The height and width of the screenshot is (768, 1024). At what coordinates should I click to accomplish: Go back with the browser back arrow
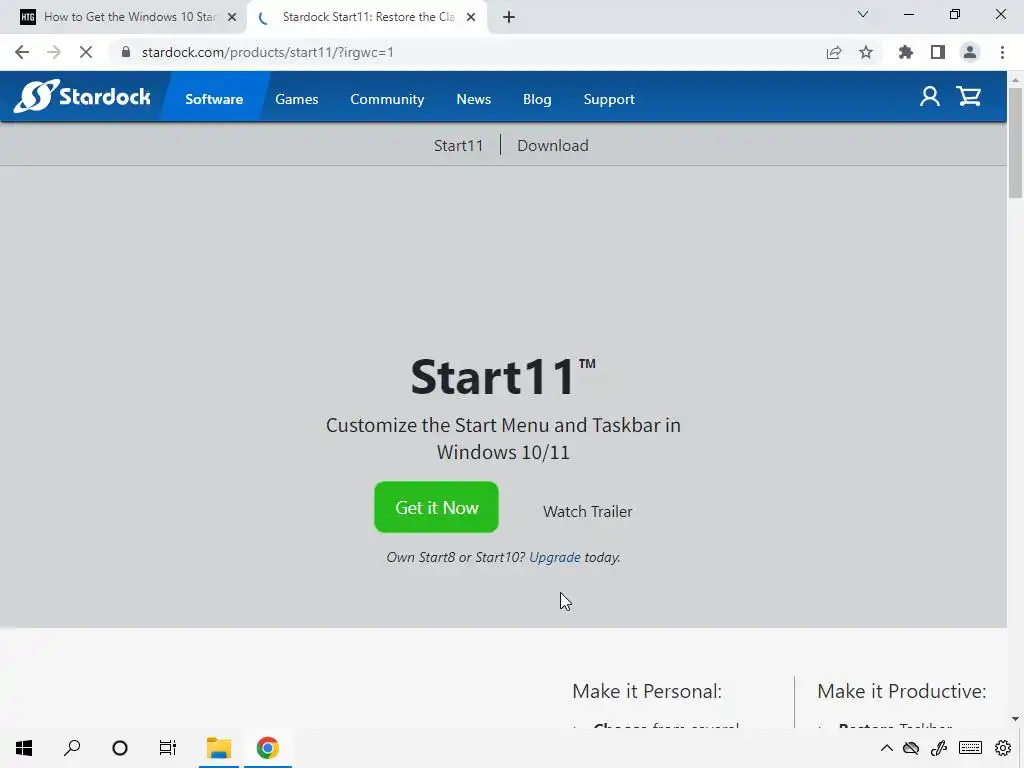coord(22,52)
